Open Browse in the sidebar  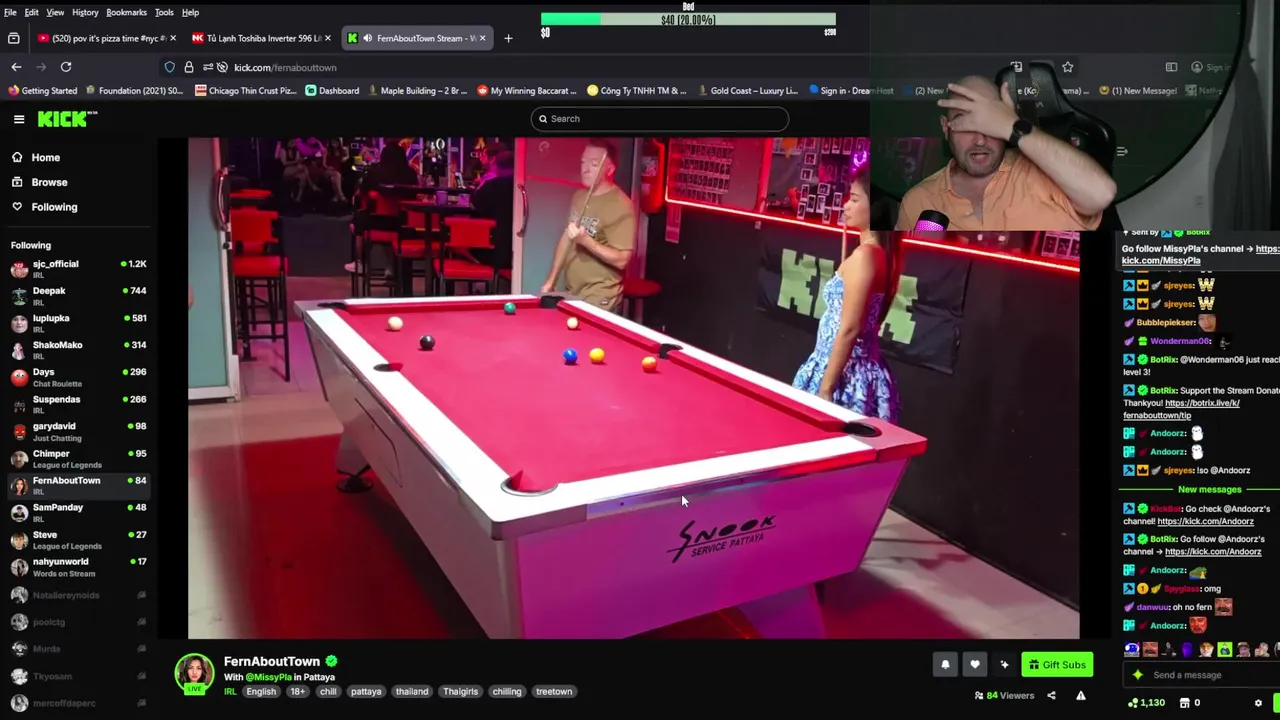click(49, 182)
